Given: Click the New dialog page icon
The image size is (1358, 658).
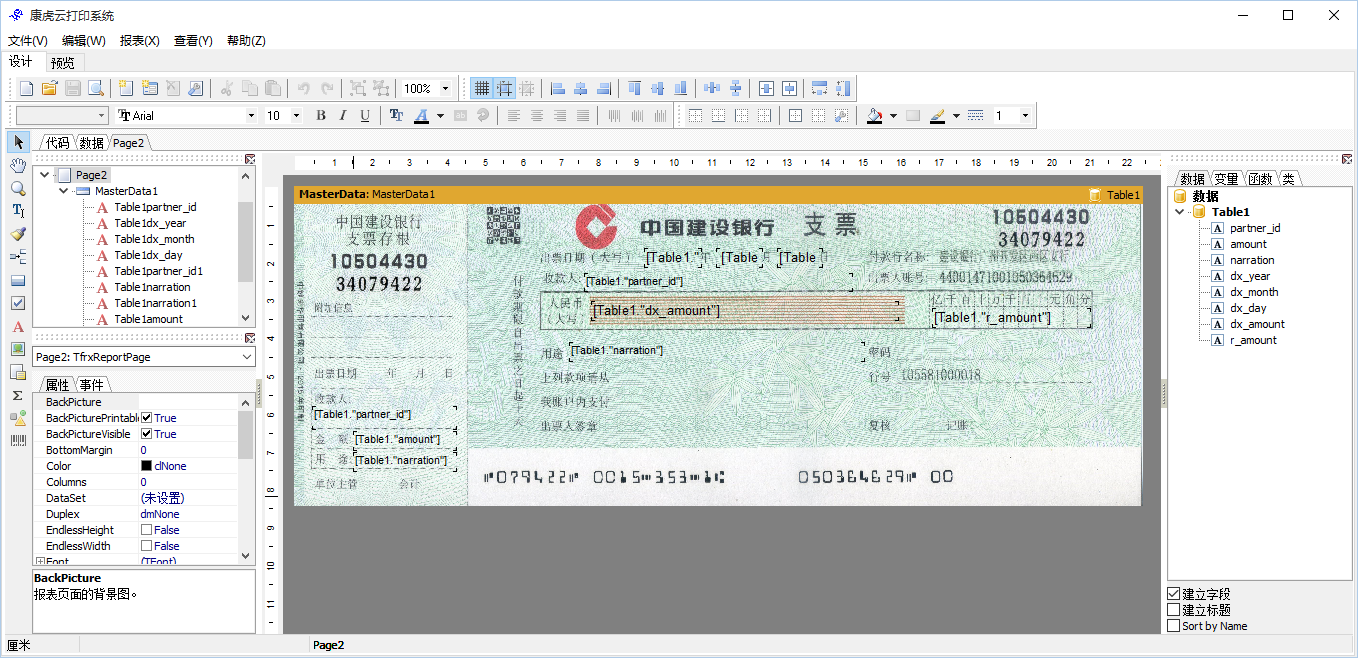Looking at the screenshot, I should coord(149,89).
